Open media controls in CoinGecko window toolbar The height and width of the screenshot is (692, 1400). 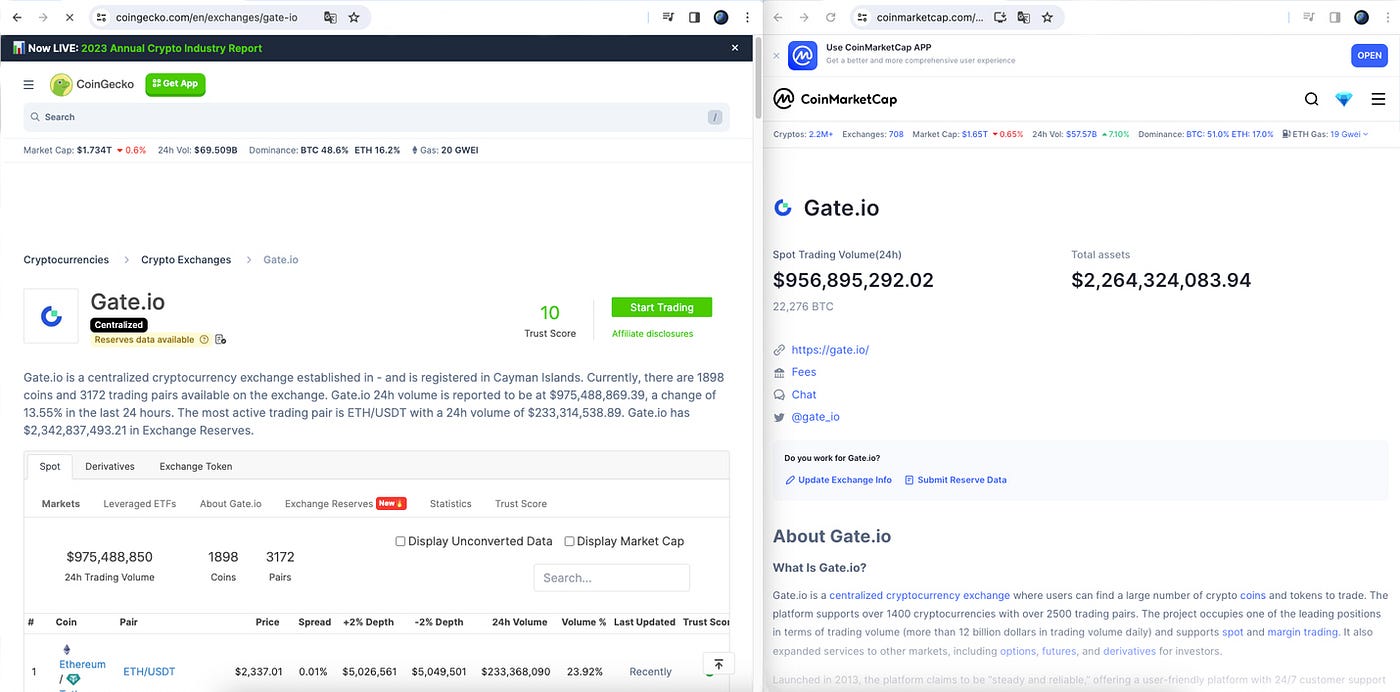[x=668, y=17]
